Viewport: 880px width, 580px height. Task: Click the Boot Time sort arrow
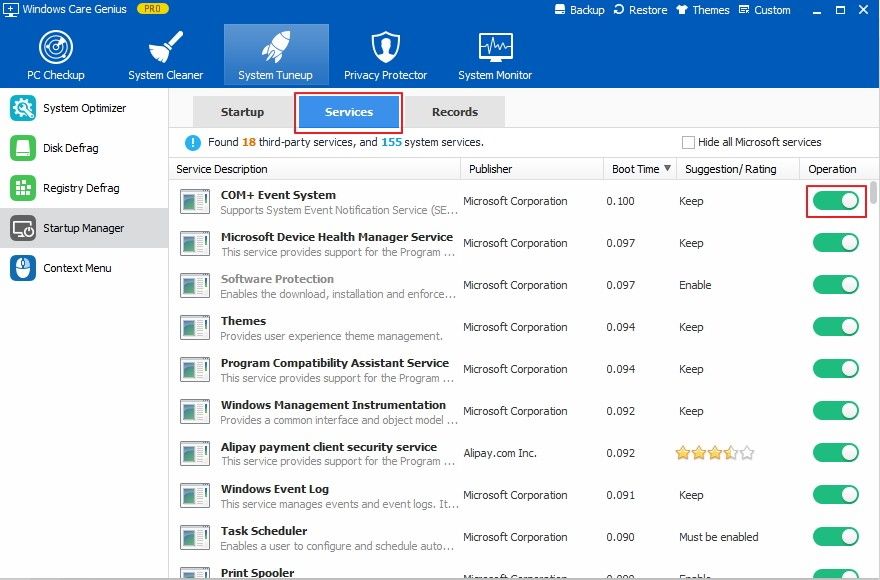(x=667, y=168)
